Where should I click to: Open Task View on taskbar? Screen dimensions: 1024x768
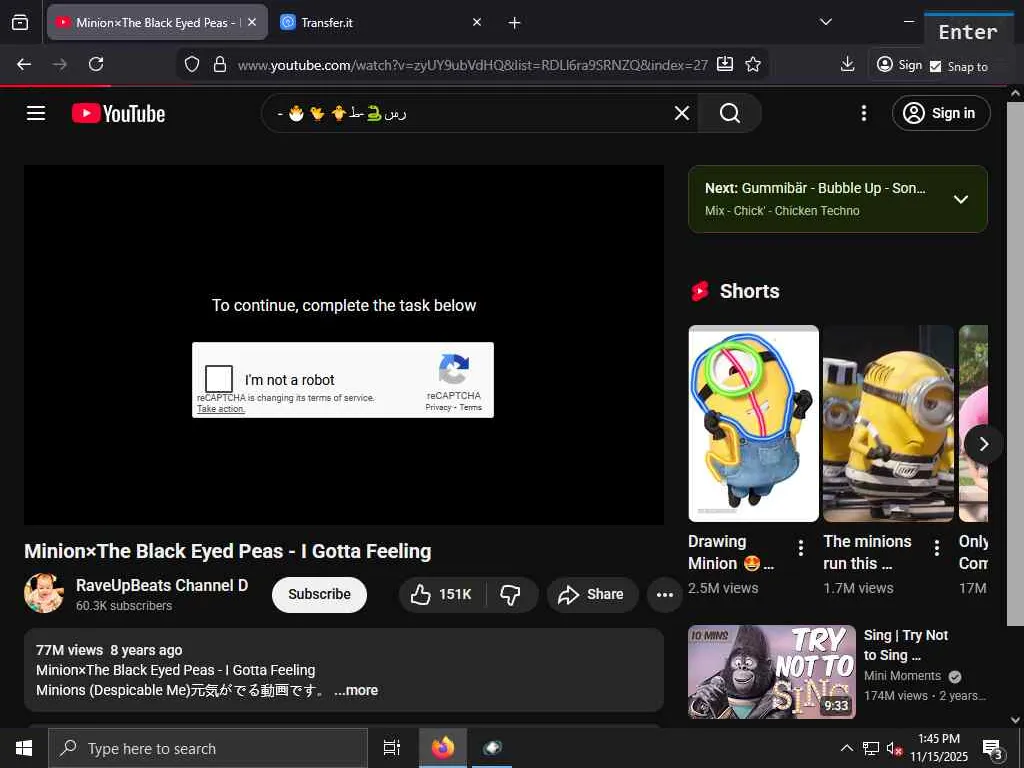tap(392, 748)
